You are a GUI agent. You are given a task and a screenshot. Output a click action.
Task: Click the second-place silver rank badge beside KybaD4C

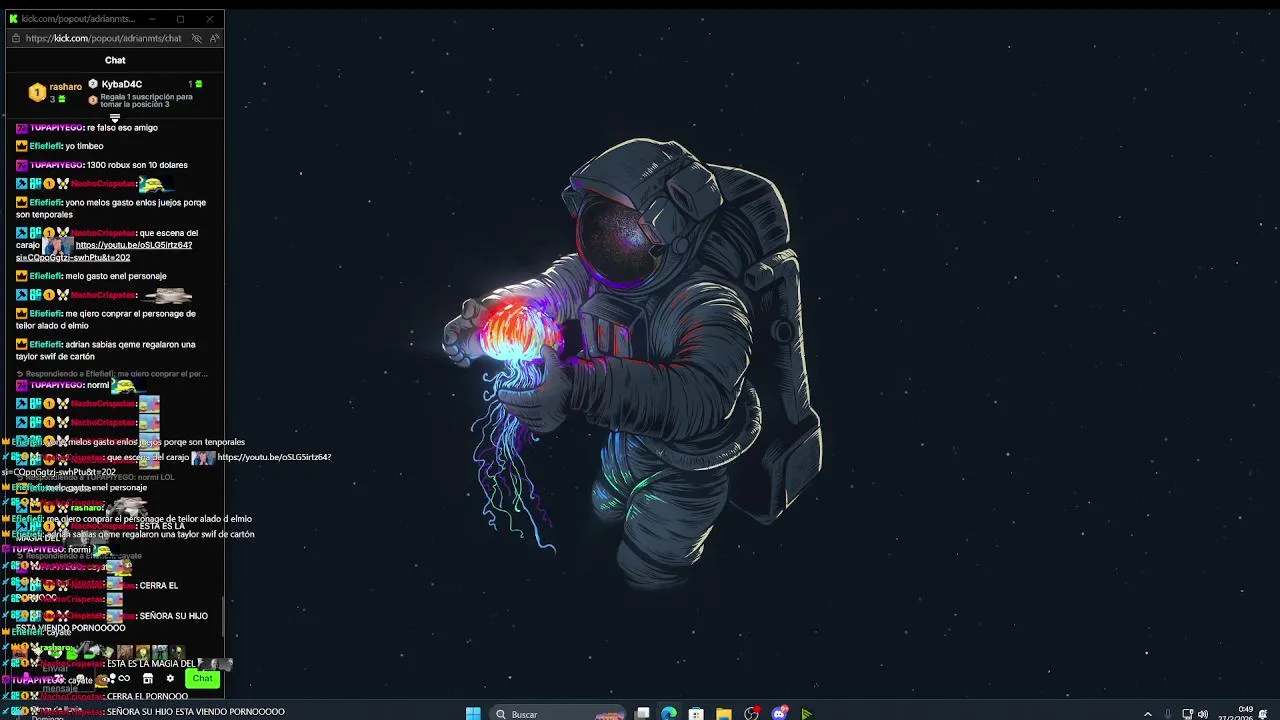point(93,84)
